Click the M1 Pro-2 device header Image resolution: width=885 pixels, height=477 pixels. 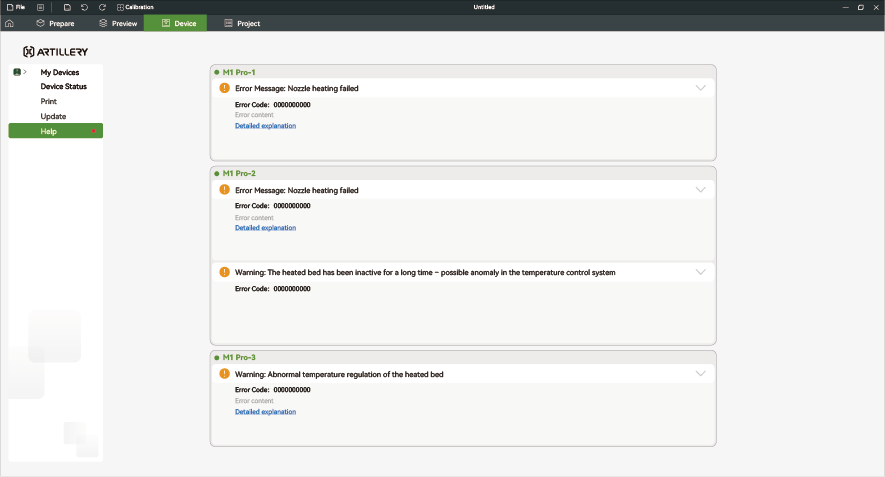(x=463, y=173)
